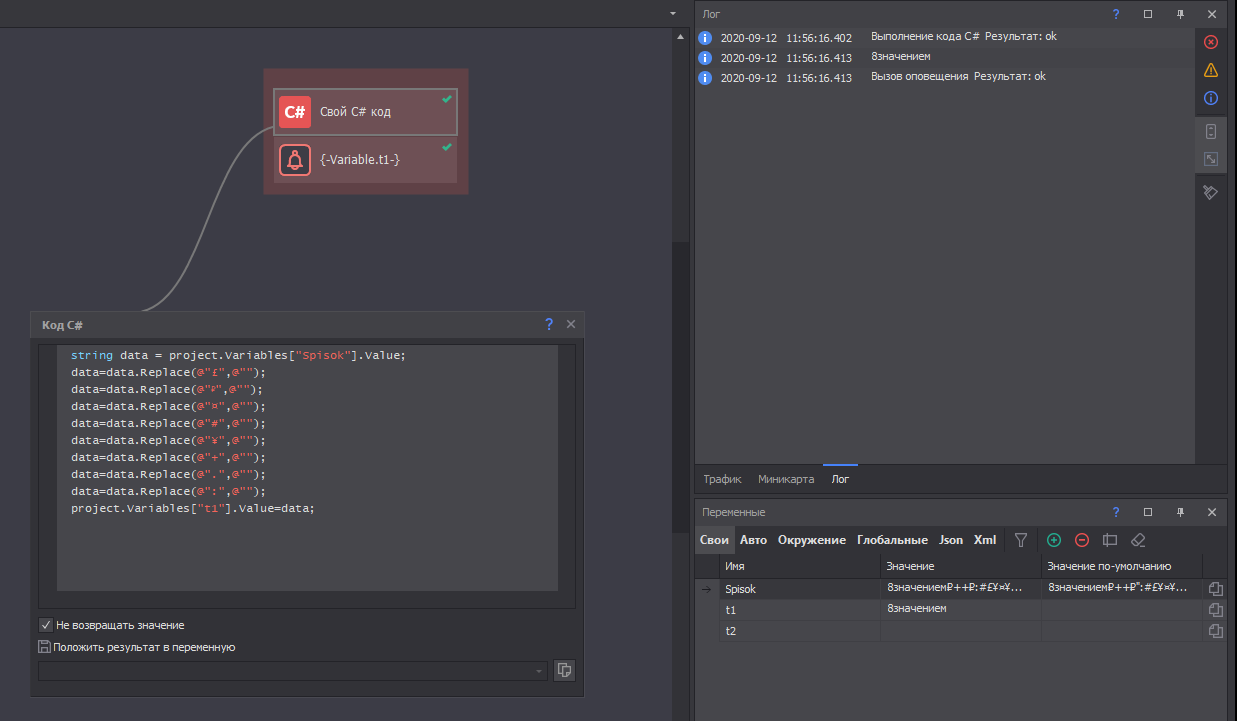Open help for the Код C# panel
The image size is (1237, 721).
pos(549,324)
